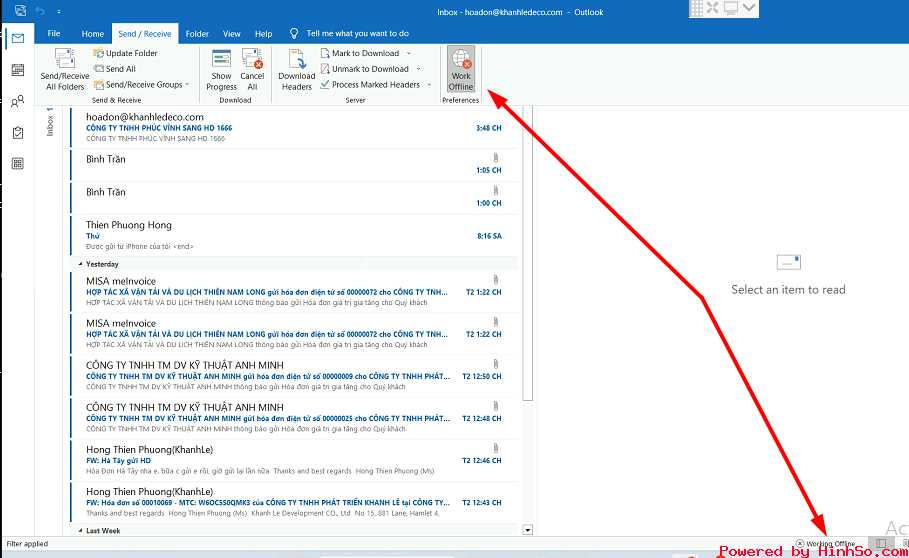Click grid icon in top overlay toolbar

tap(697, 8)
